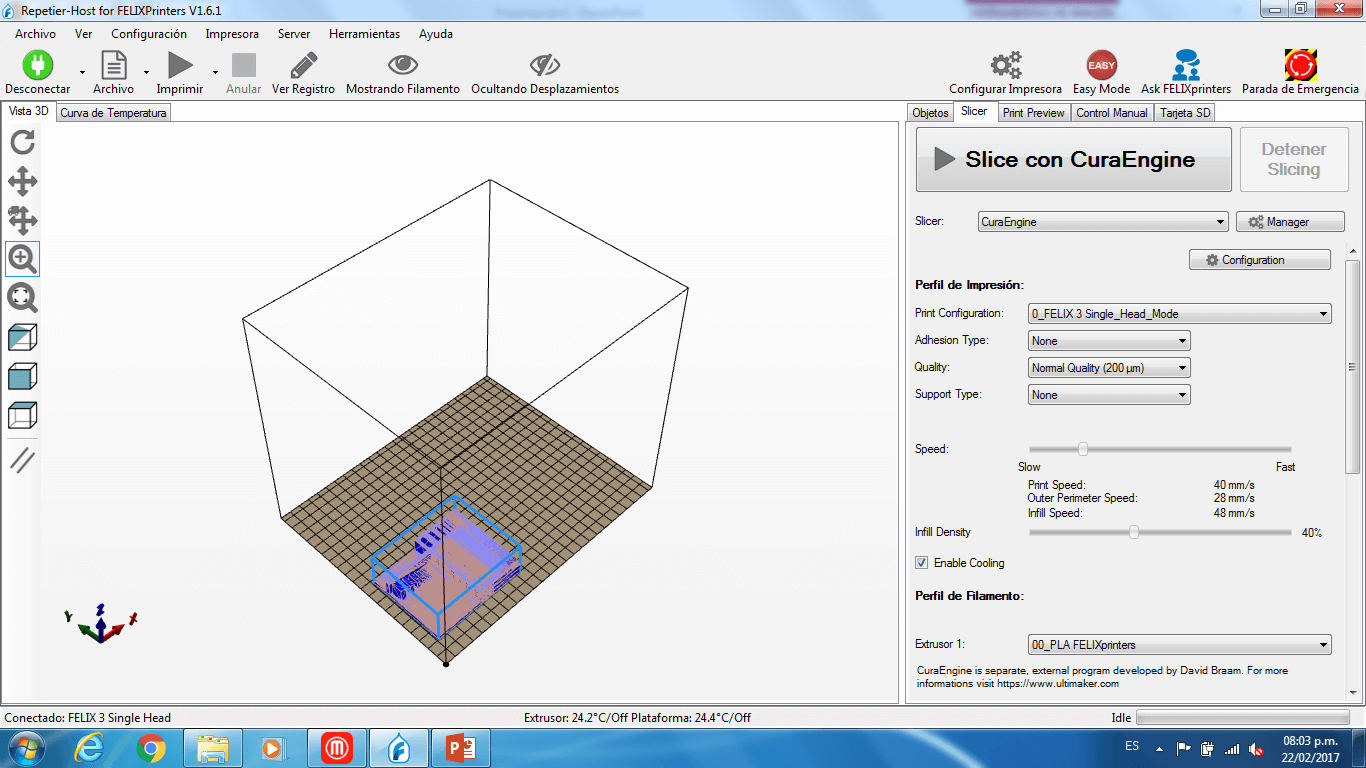Expand the Archivo toolbar dropdown arrow
The width and height of the screenshot is (1366, 768).
146,72
